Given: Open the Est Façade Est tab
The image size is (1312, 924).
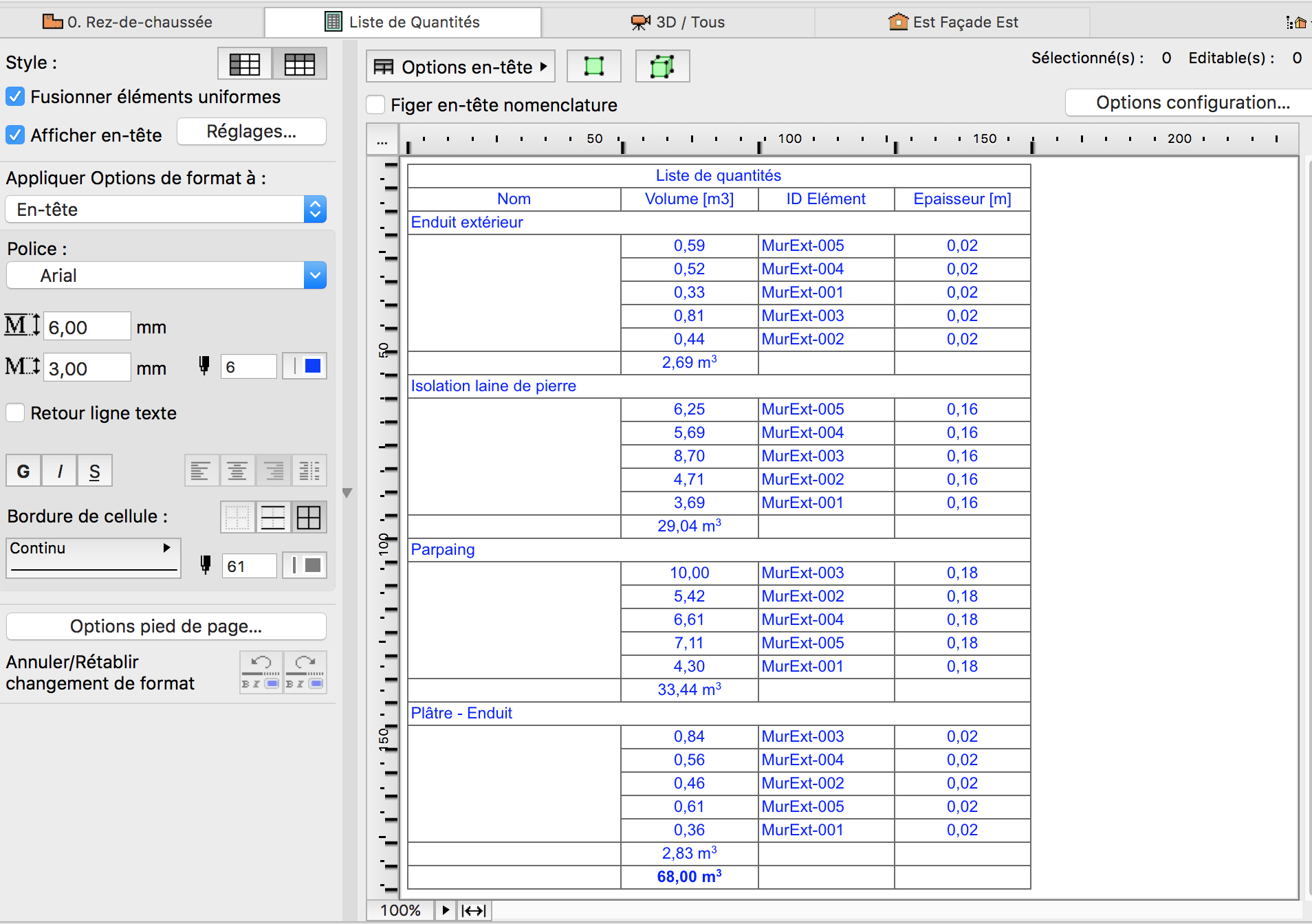Looking at the screenshot, I should pyautogui.click(x=953, y=22).
